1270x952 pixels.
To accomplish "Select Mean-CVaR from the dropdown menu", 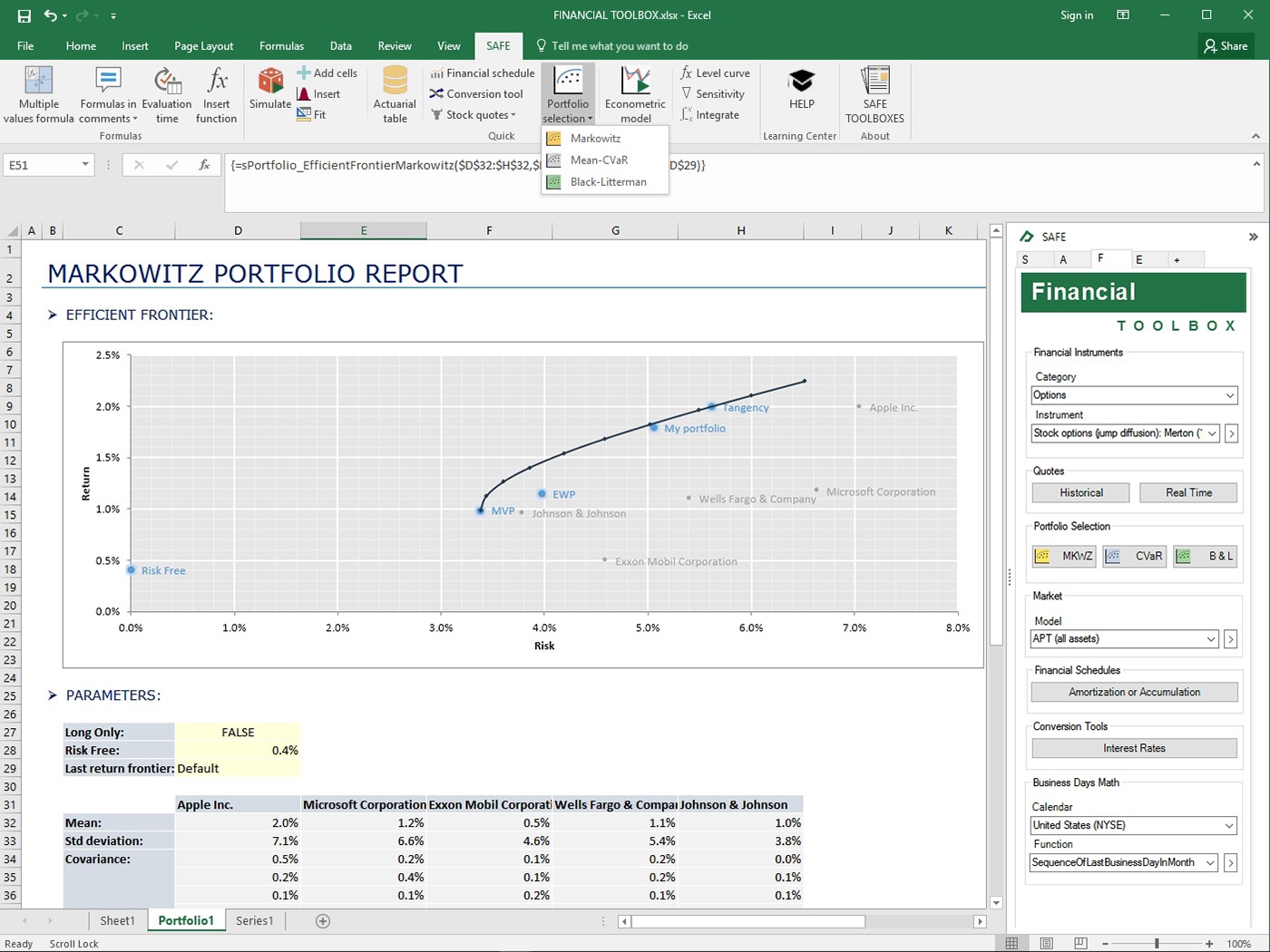I will tap(605, 160).
